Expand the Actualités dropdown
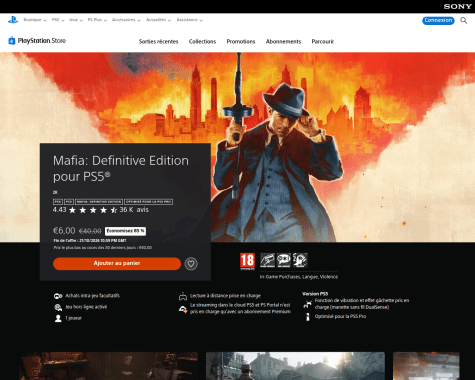The height and width of the screenshot is (380, 475). [158, 20]
